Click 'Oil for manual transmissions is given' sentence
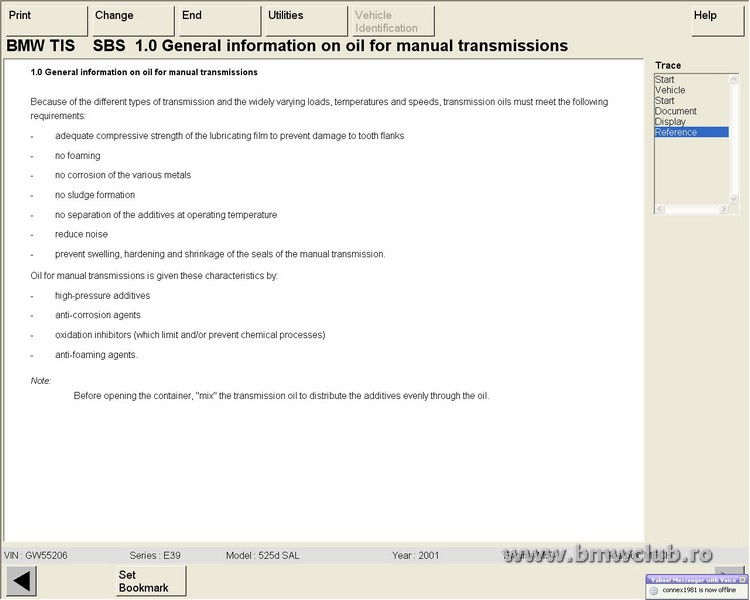The height and width of the screenshot is (600, 750). coord(154,276)
